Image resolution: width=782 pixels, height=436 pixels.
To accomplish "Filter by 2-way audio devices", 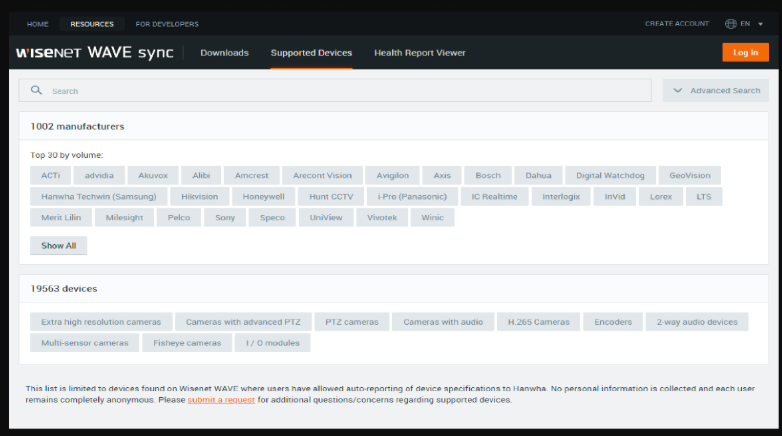I will [x=697, y=322].
